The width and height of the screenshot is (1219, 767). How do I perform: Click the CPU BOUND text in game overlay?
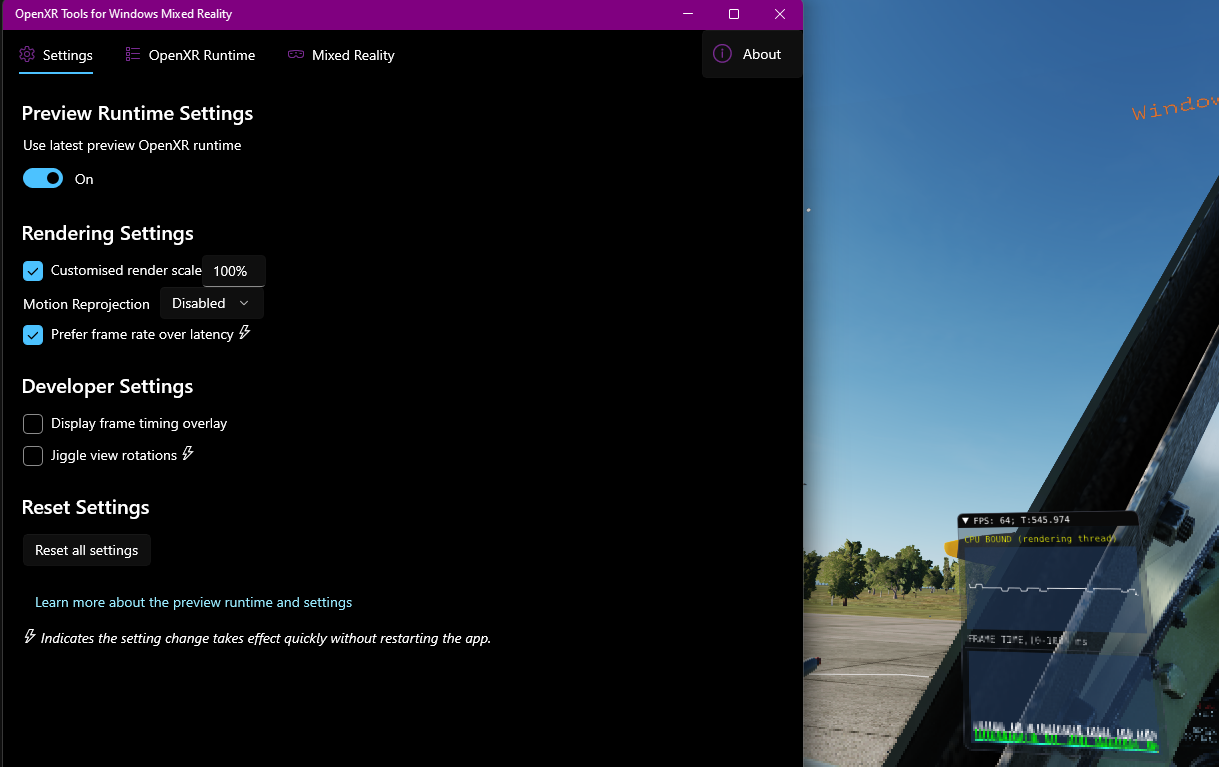click(x=1040, y=539)
